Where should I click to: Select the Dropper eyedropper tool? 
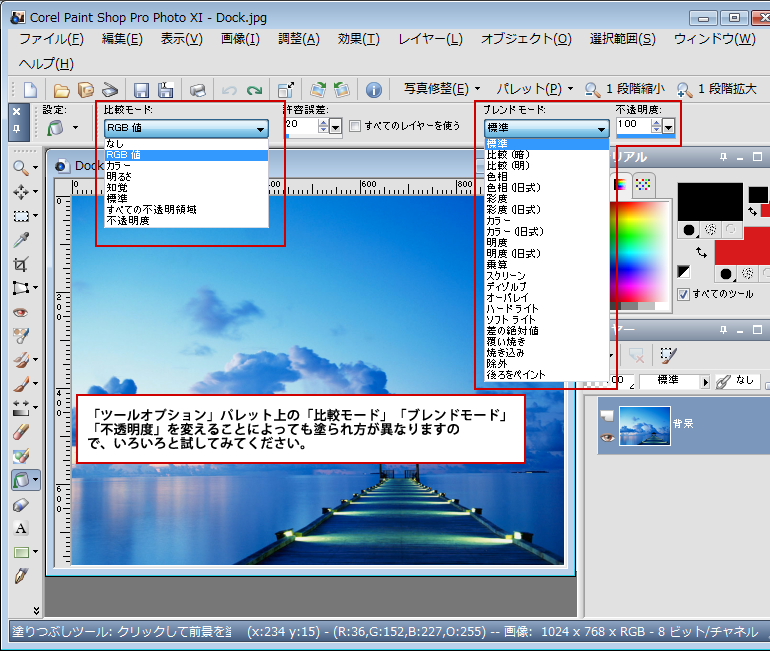pos(21,240)
